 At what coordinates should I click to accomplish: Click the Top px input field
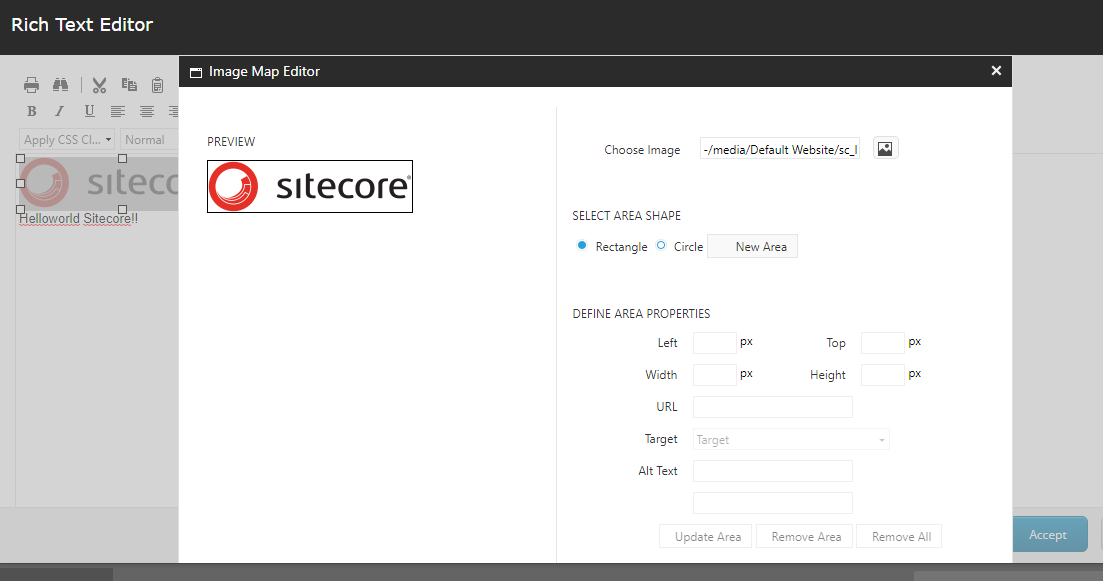pos(883,343)
